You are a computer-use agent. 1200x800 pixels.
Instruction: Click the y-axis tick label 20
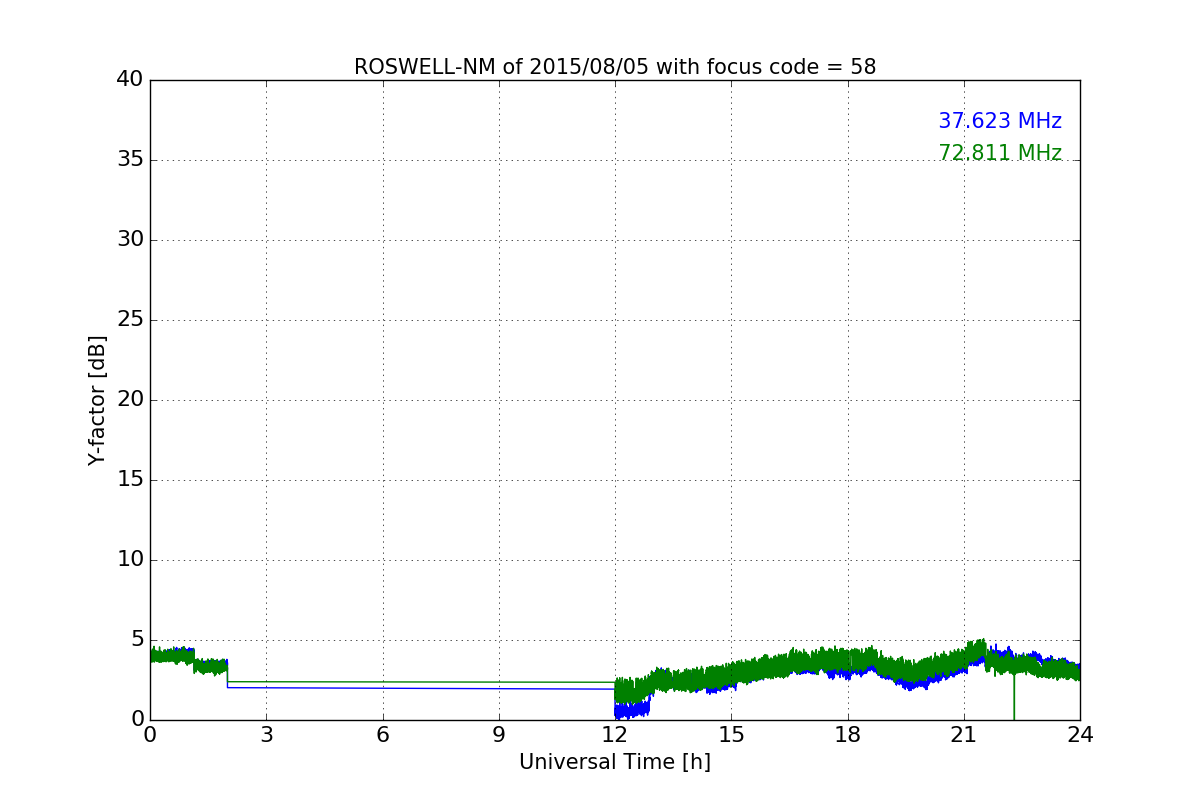pyautogui.click(x=130, y=400)
